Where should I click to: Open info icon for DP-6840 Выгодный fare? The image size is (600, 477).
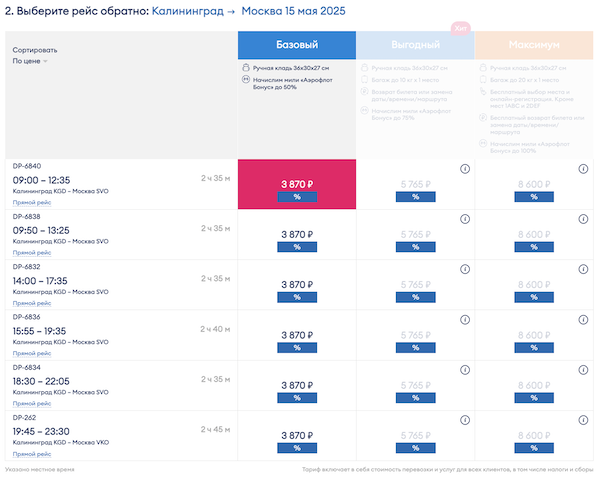coord(465,168)
